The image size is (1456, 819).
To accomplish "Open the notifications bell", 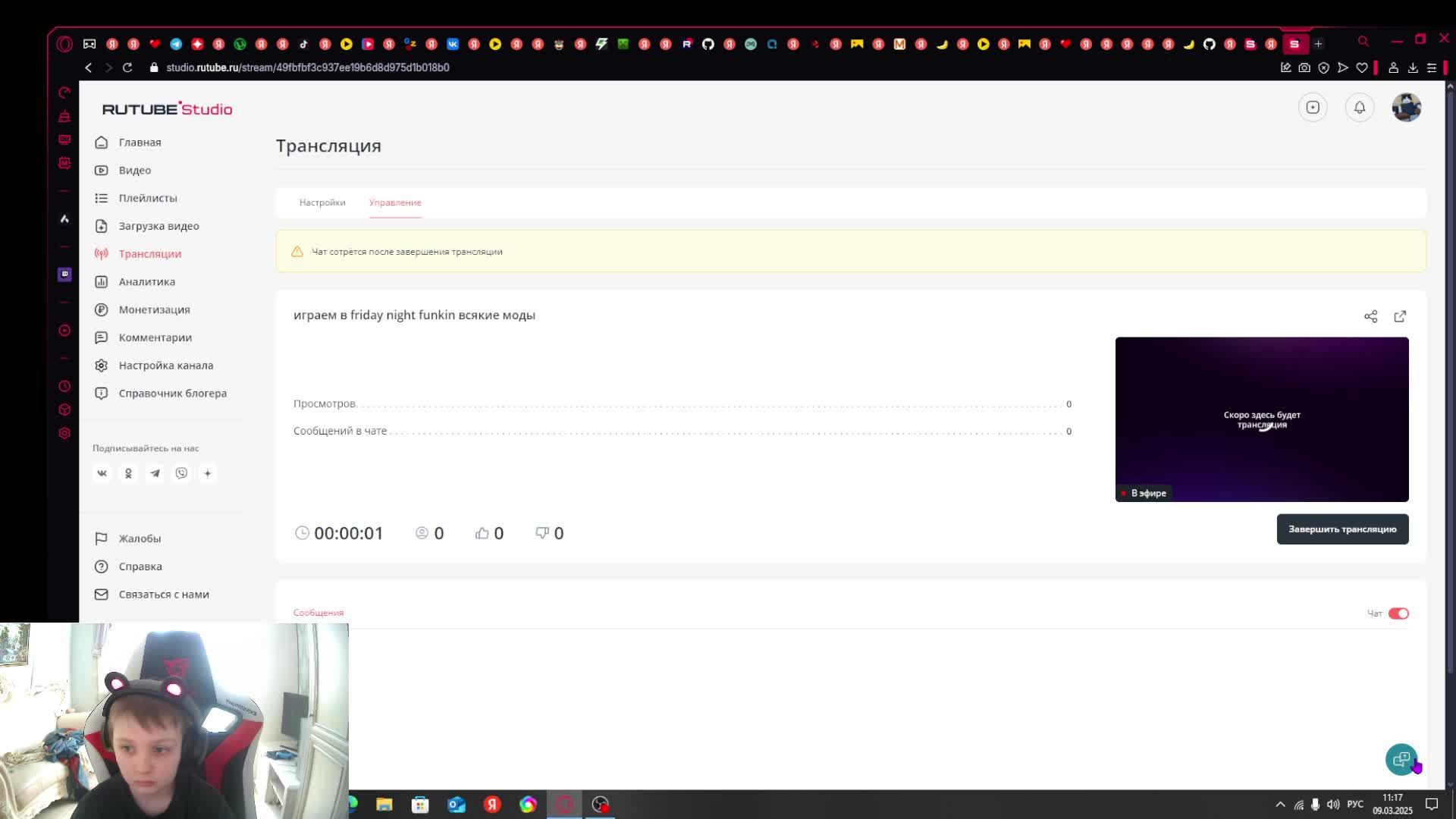I will (1360, 108).
